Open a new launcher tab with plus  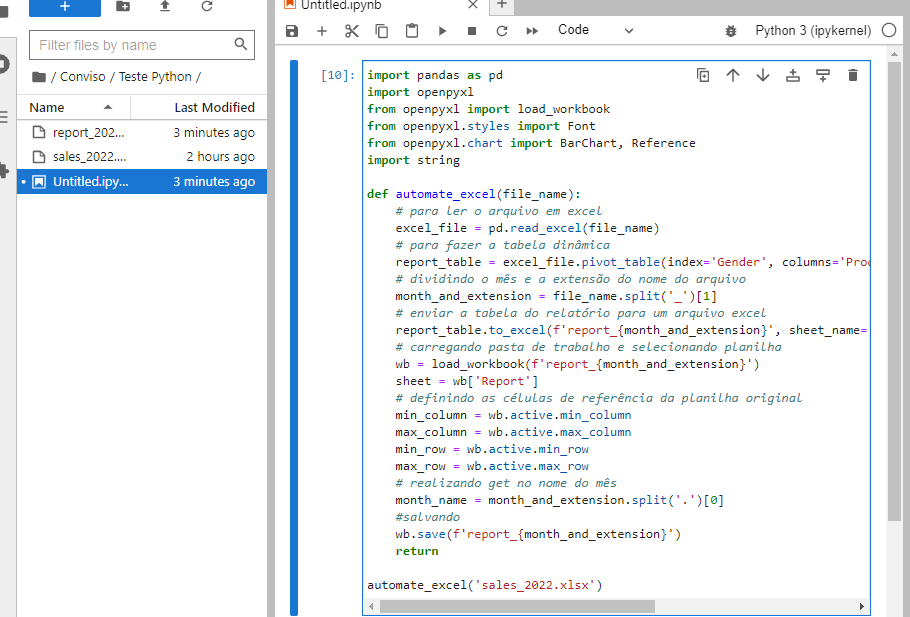pyautogui.click(x=502, y=5)
